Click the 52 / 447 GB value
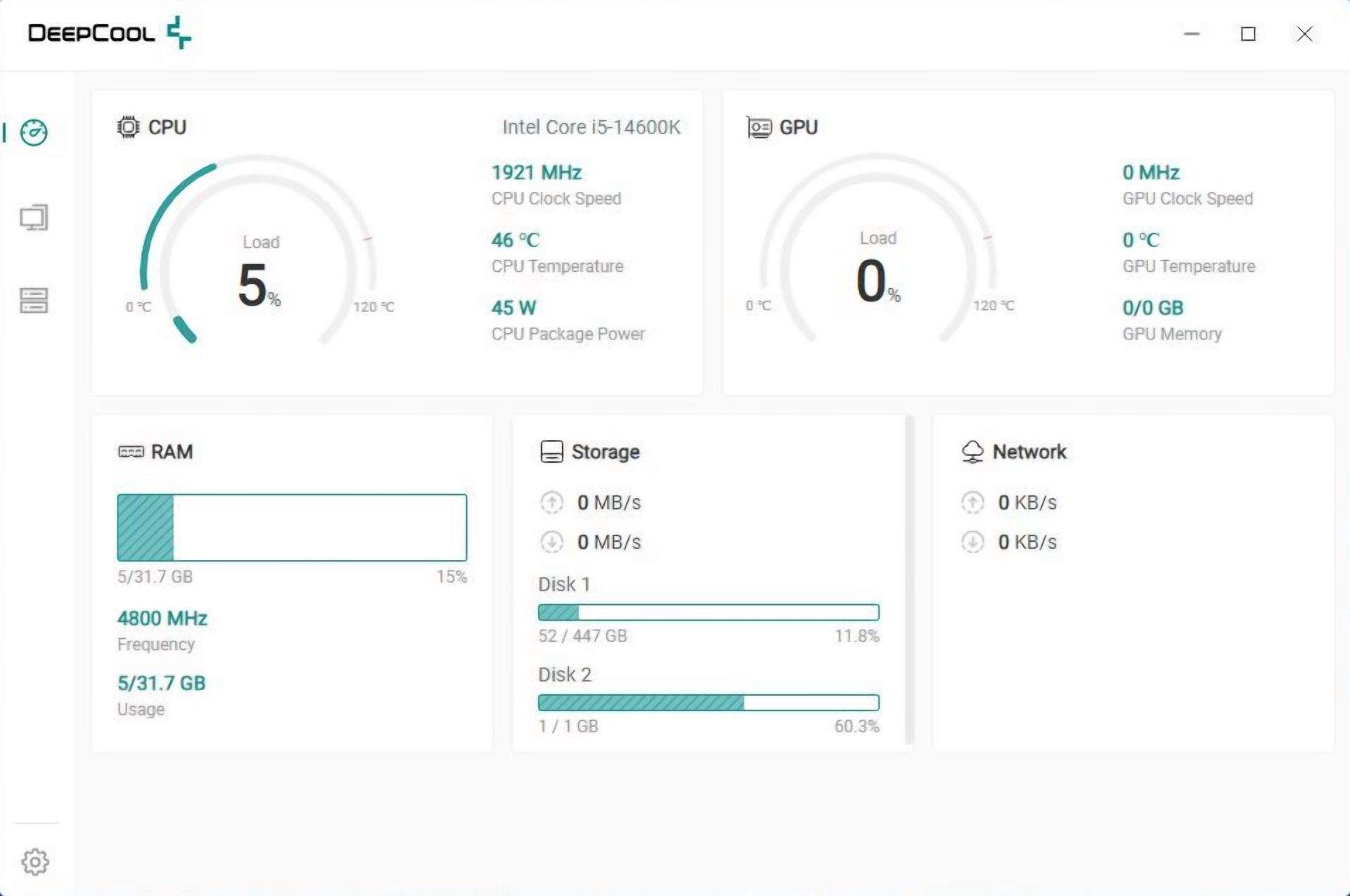1350x896 pixels. click(x=582, y=636)
